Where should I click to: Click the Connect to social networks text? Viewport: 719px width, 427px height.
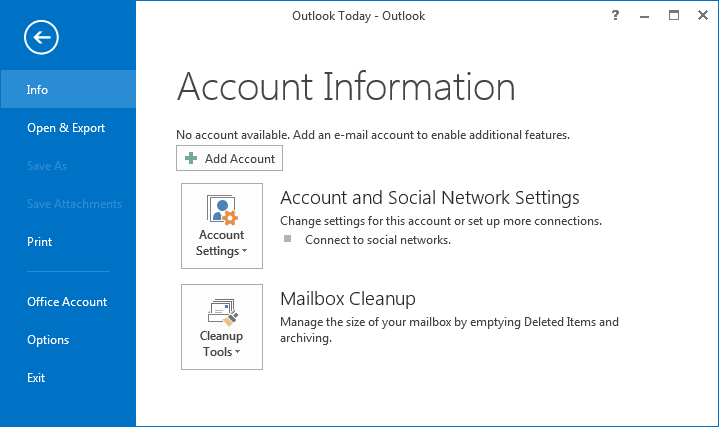(x=378, y=240)
